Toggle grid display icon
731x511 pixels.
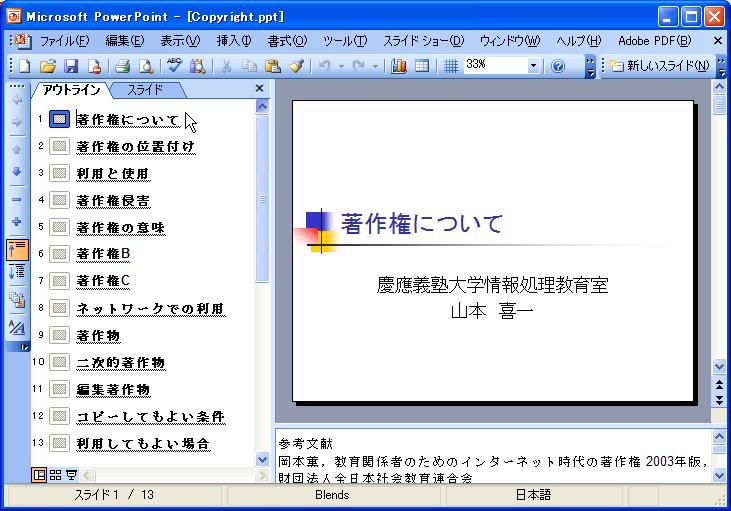450,66
